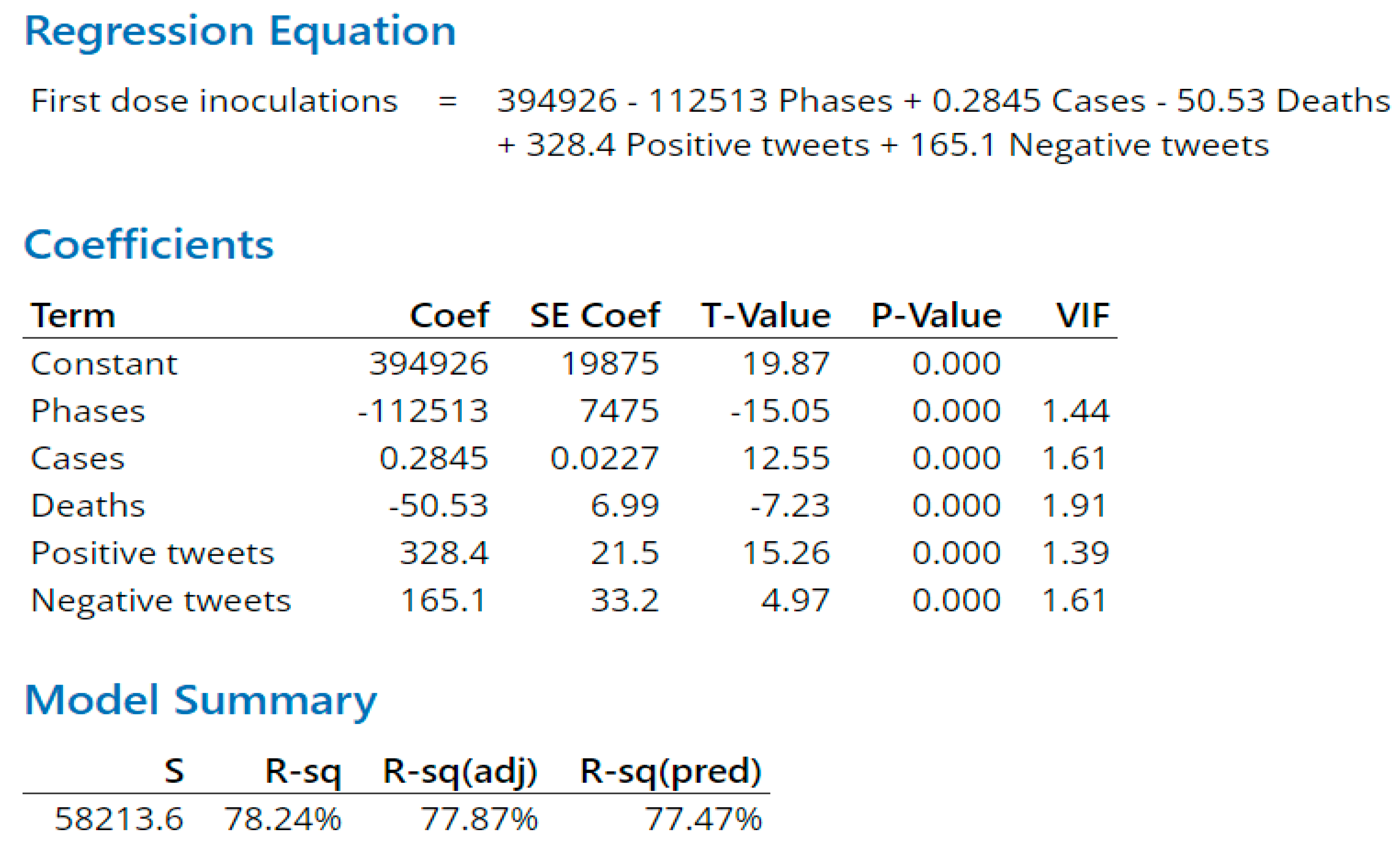The image size is (1400, 855).
Task: Click the Cases SE Coef value 0.0227
Action: (x=605, y=459)
